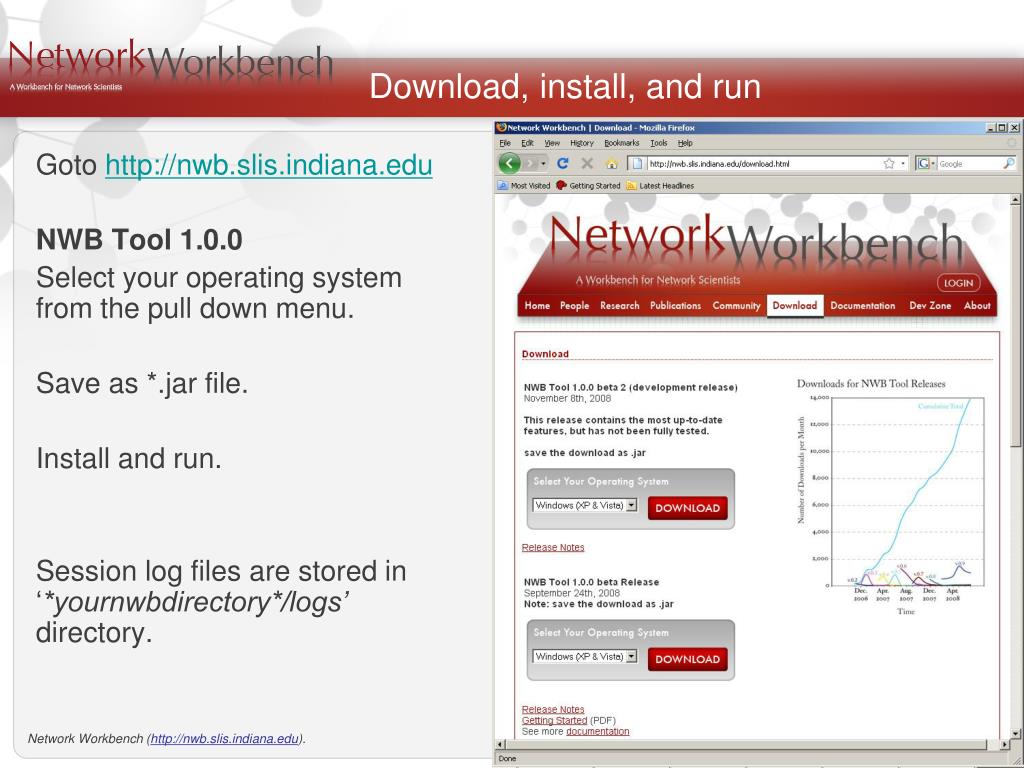Screen dimensions: 1024x768
Task: Open the Getting Started bookmark
Action: [588, 185]
